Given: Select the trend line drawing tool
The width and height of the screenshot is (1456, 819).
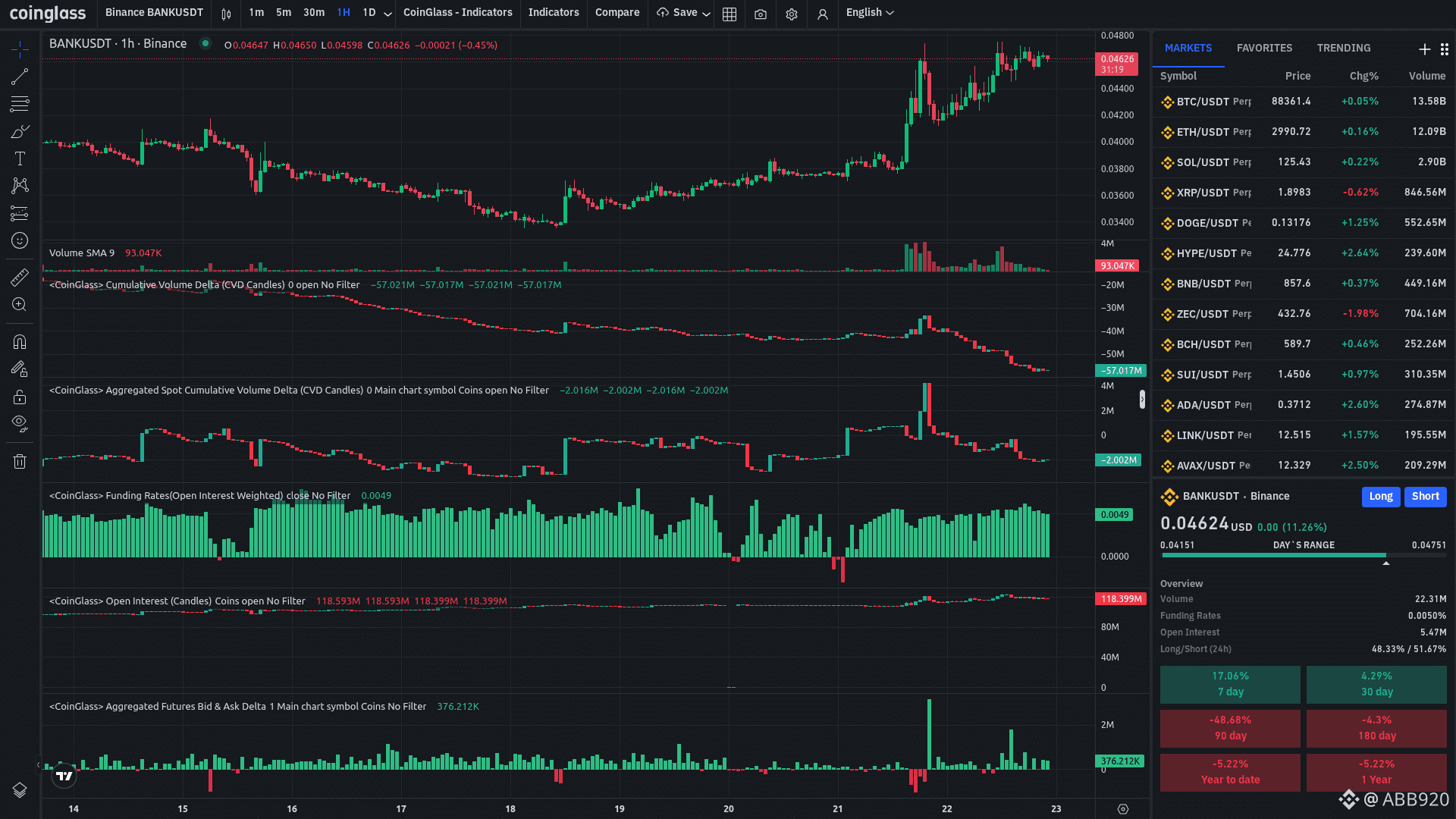Looking at the screenshot, I should tap(20, 77).
